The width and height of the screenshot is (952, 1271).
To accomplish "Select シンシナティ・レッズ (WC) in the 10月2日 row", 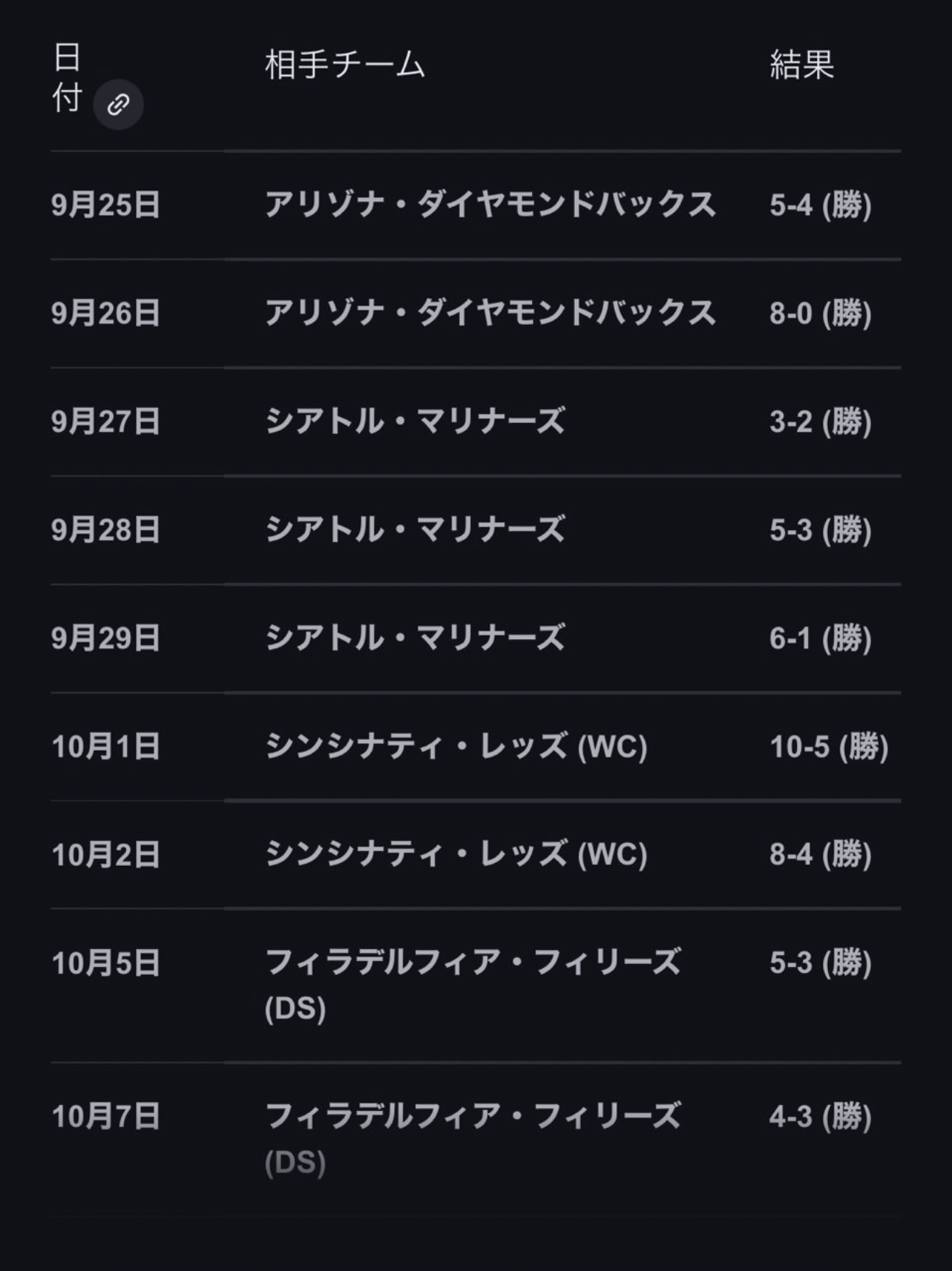I will tap(456, 855).
